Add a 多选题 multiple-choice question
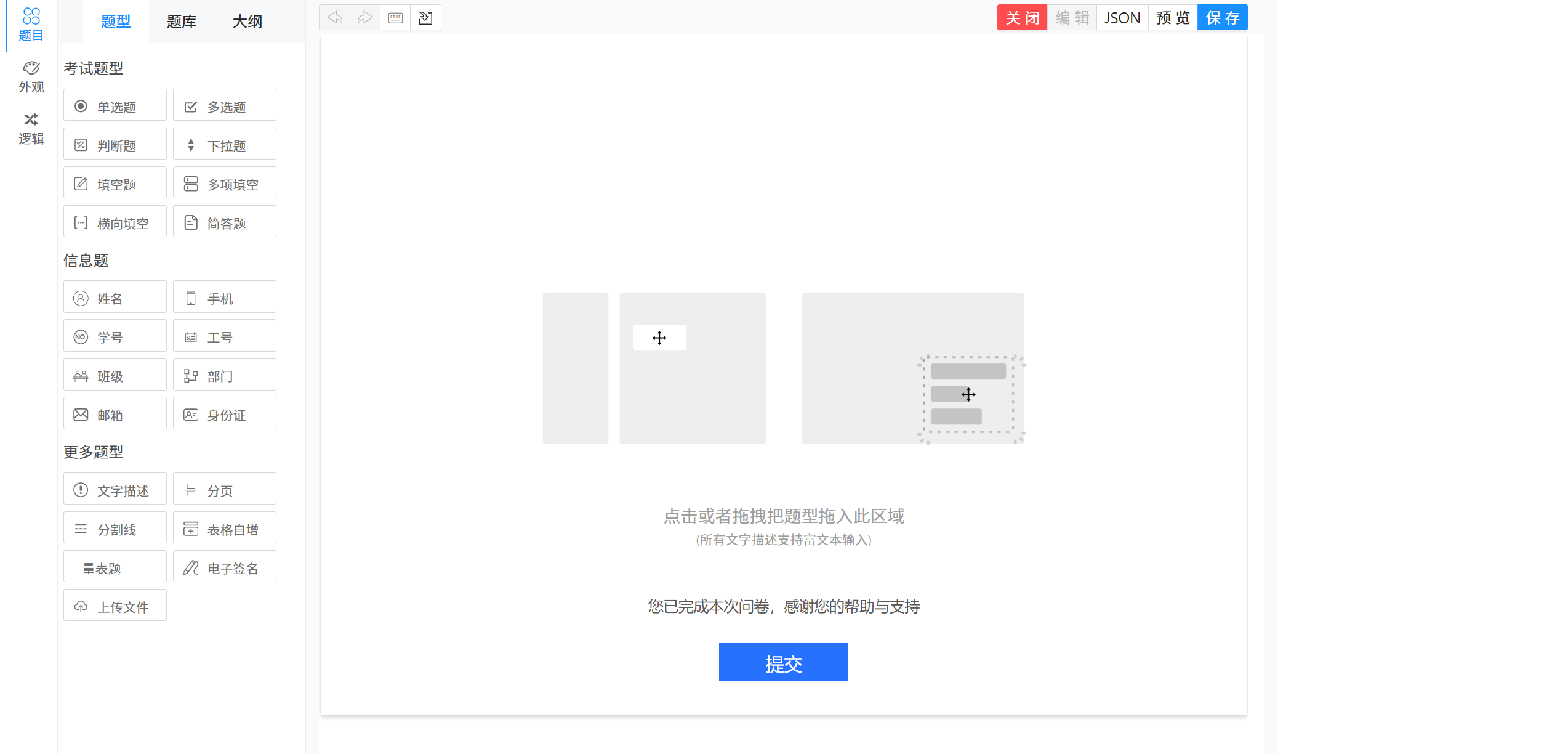The width and height of the screenshot is (1568, 754). (224, 106)
